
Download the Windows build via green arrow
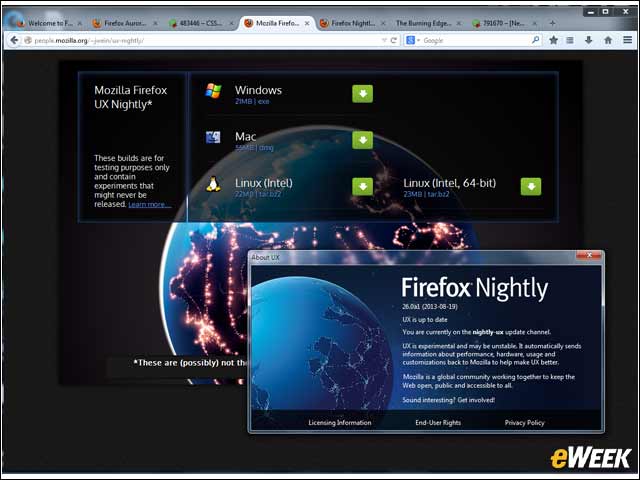click(362, 94)
